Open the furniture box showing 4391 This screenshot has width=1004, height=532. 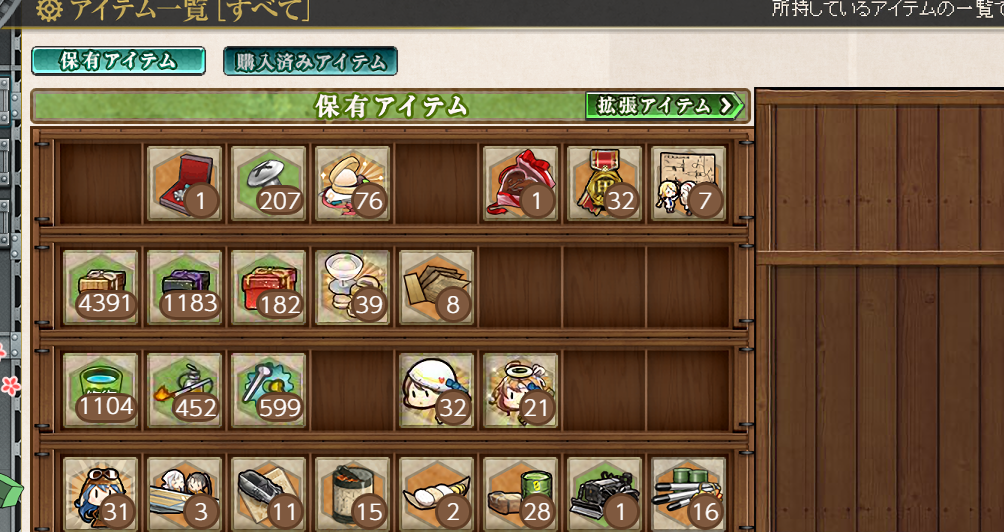[101, 287]
